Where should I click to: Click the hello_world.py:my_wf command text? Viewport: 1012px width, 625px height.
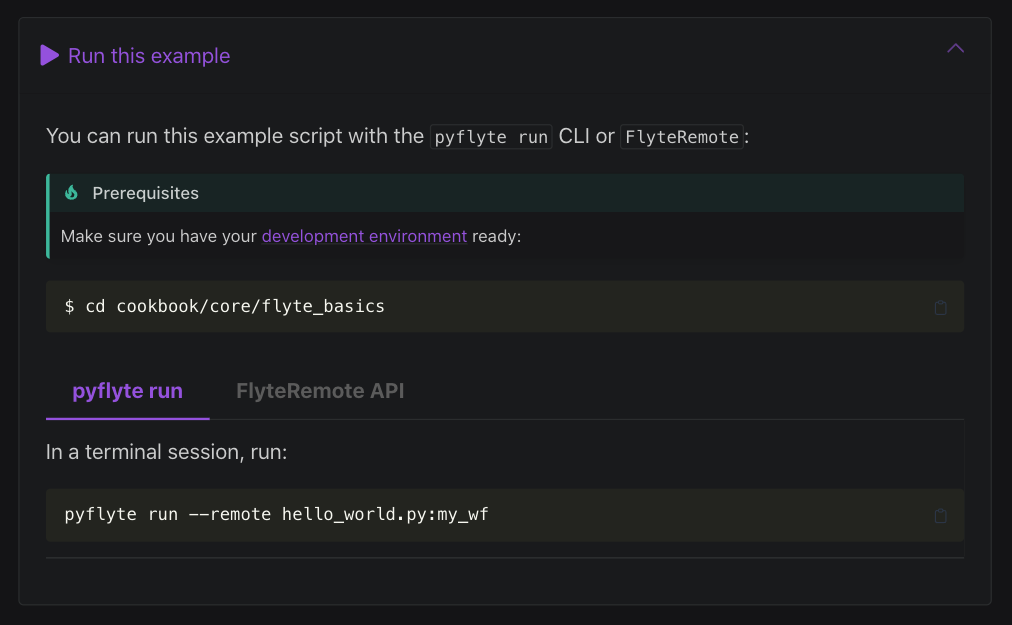[x=385, y=515]
